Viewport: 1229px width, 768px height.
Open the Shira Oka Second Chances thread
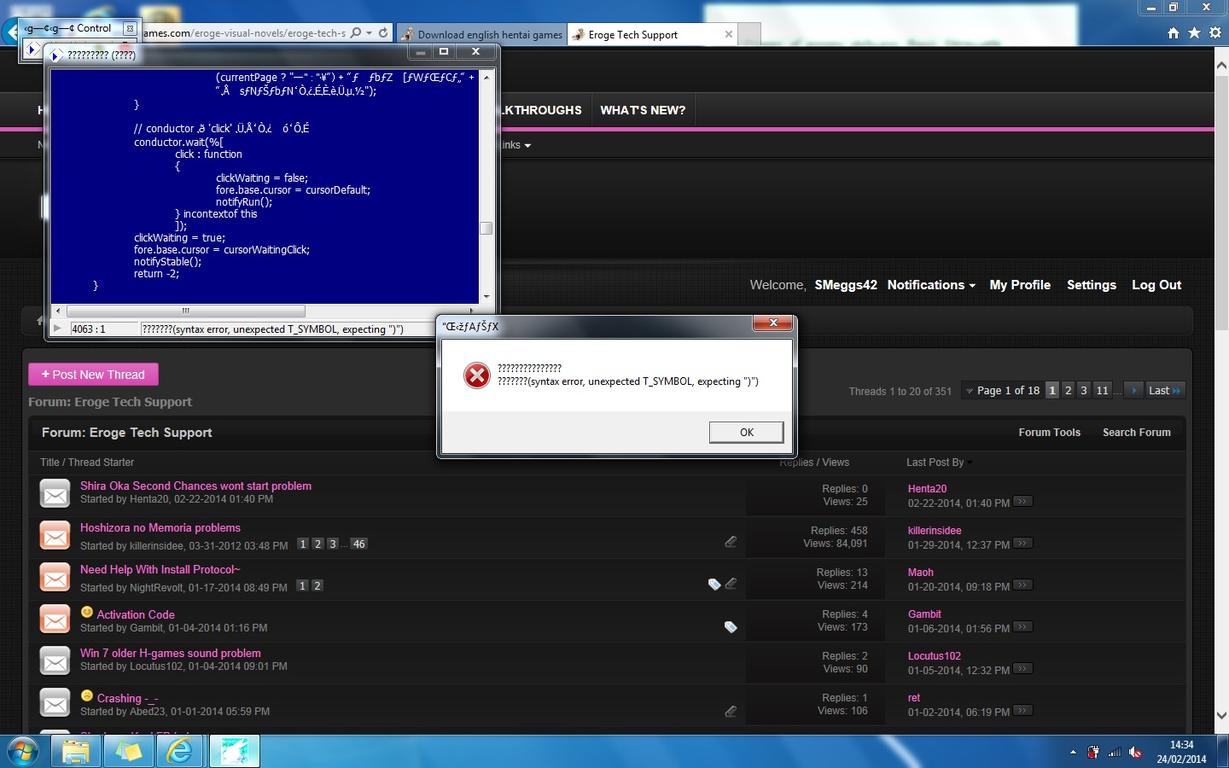point(195,486)
